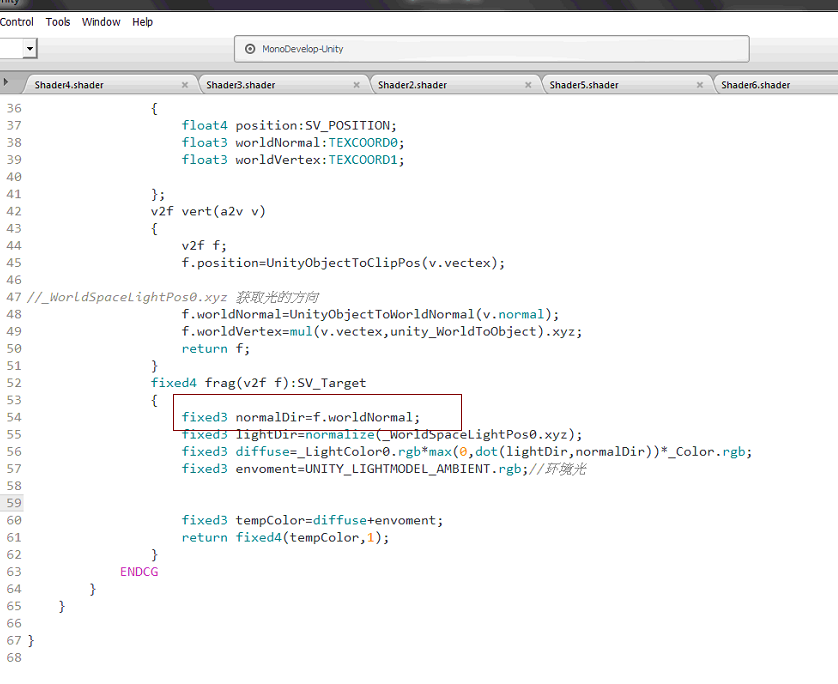The height and width of the screenshot is (684, 838).
Task: Open the Help menu
Action: (143, 22)
